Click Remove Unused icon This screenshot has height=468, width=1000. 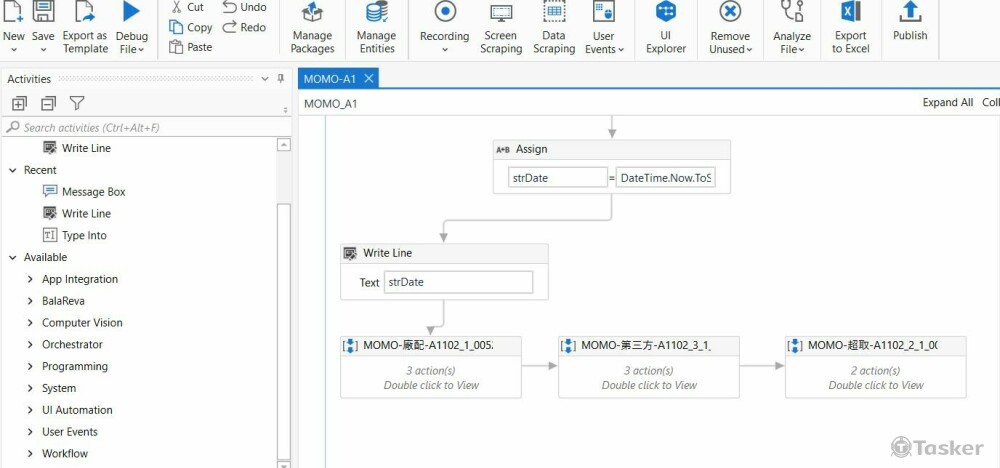click(x=730, y=11)
